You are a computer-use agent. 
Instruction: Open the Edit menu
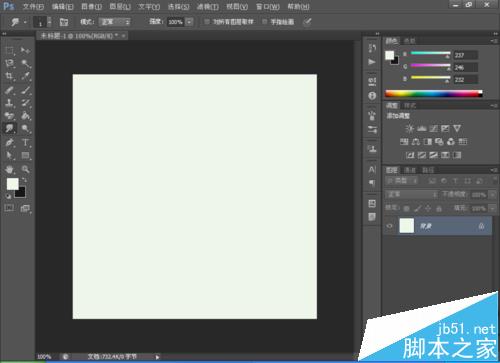tap(63, 7)
